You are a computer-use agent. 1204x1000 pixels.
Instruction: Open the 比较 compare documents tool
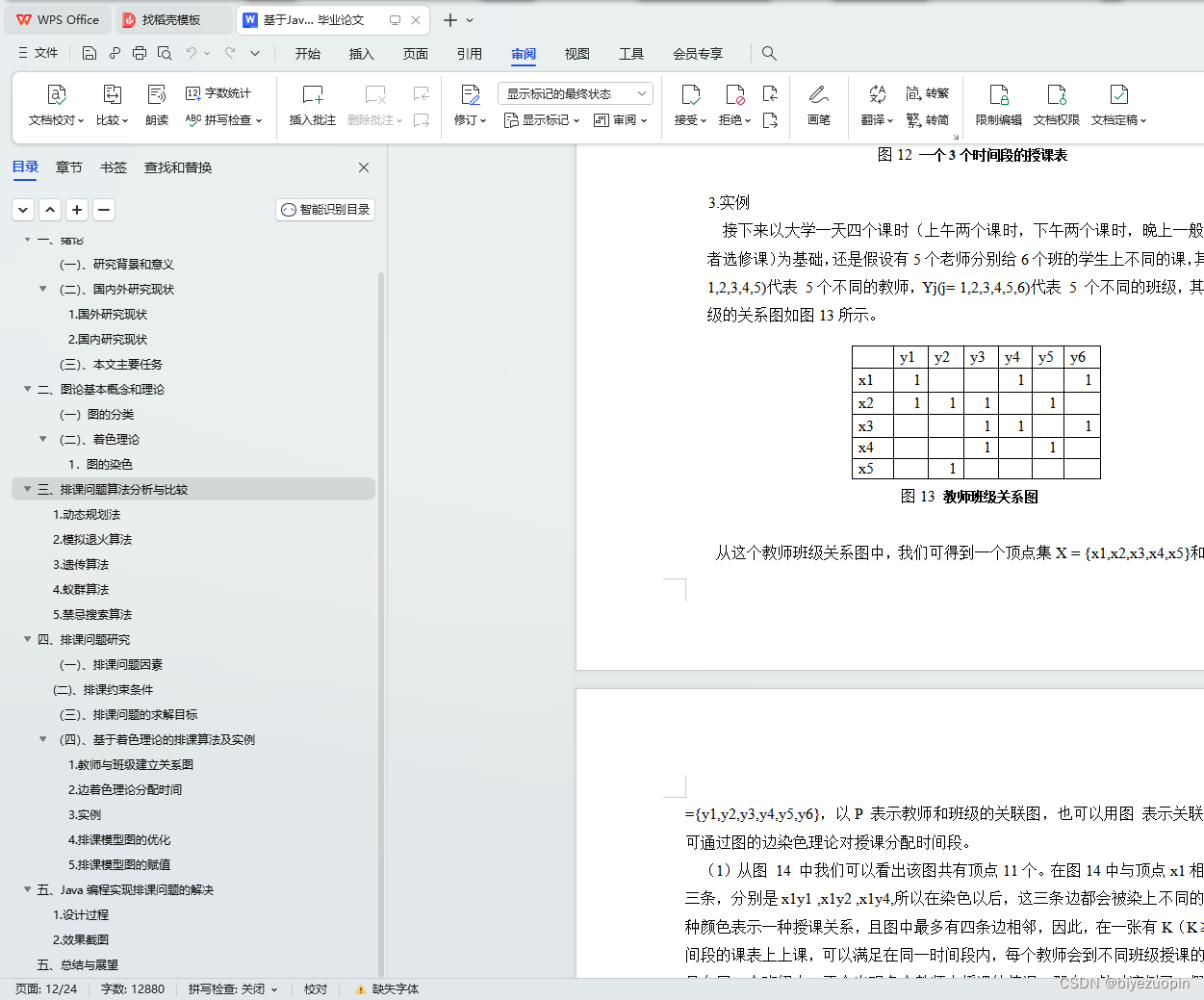(113, 106)
